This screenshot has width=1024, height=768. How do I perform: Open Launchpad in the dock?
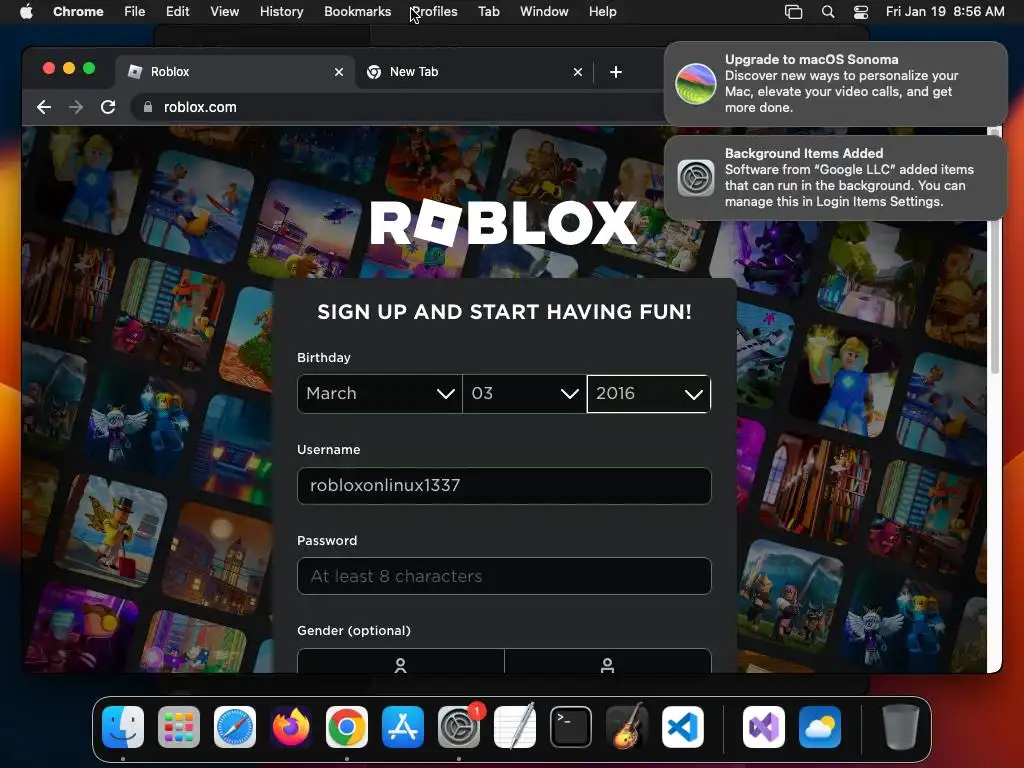point(179,727)
